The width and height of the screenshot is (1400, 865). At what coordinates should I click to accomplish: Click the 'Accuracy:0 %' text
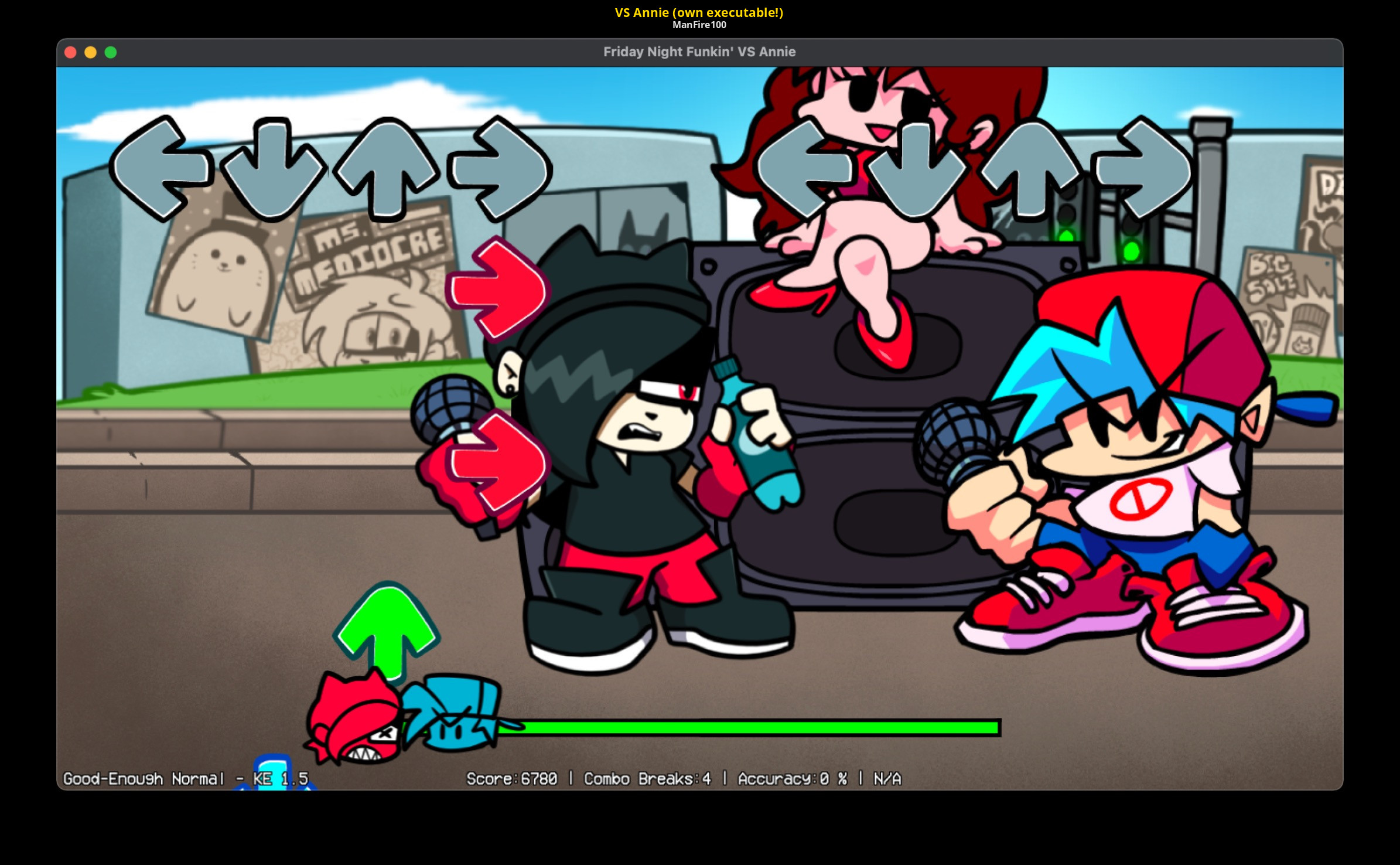click(x=793, y=779)
